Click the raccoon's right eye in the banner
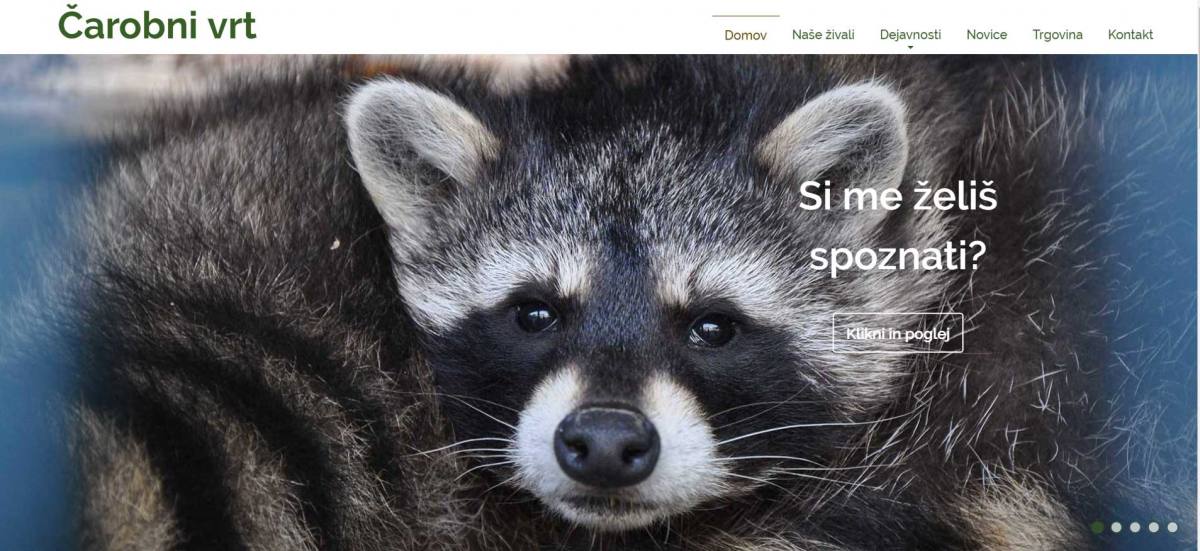This screenshot has width=1200, height=551. [713, 329]
